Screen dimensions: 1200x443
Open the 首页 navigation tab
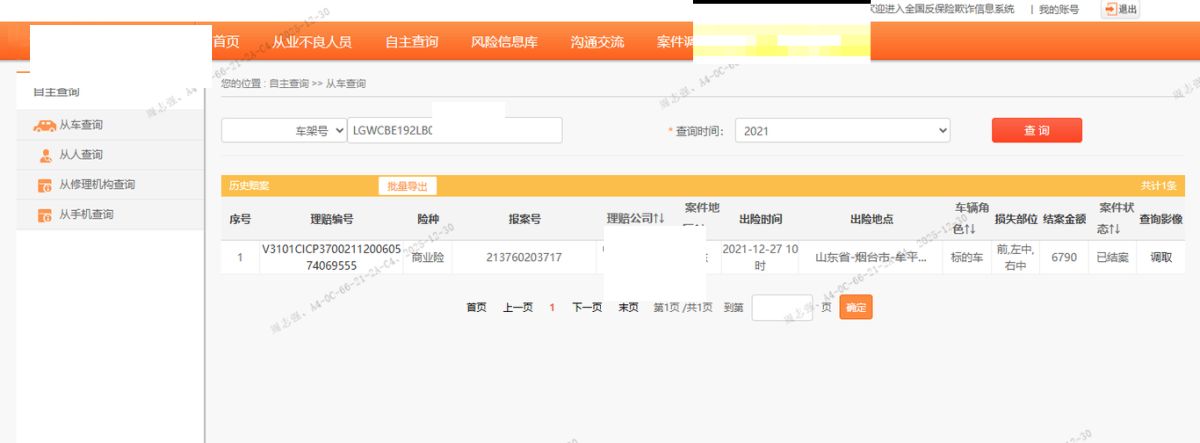[x=226, y=42]
